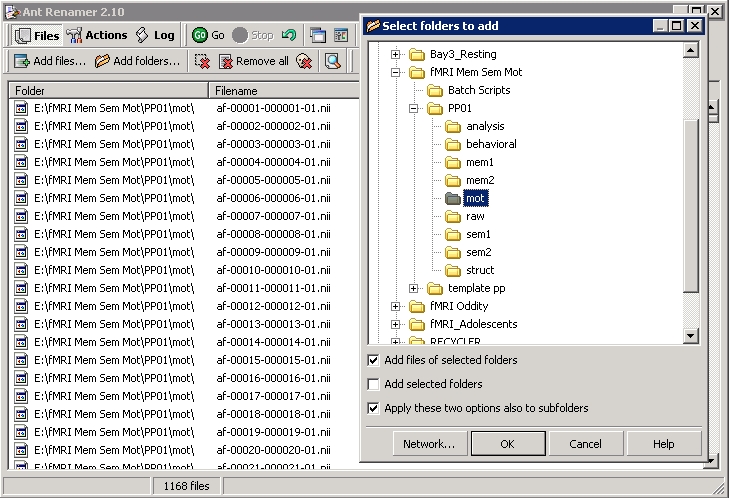Image resolution: width=729 pixels, height=498 pixels.
Task: Confirm with the OK button
Action: 508,444
